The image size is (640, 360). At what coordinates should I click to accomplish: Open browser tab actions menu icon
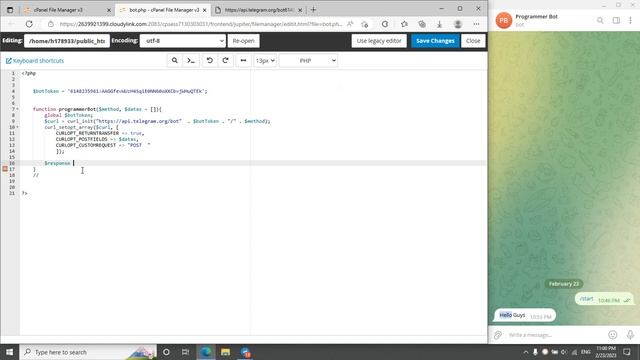(x=10, y=10)
